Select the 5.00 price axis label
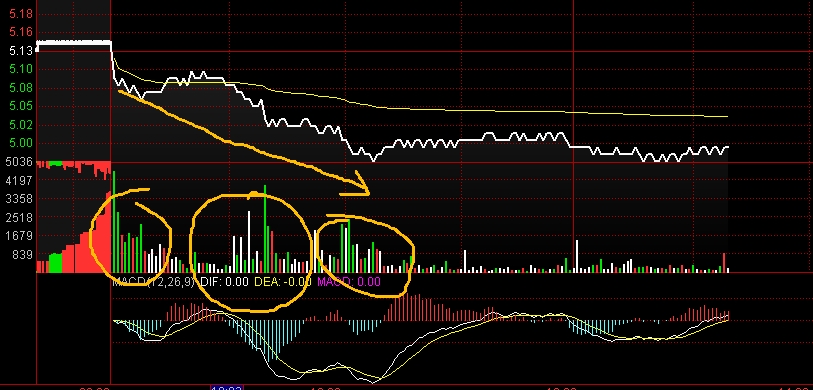The image size is (813, 390). pyautogui.click(x=21, y=143)
